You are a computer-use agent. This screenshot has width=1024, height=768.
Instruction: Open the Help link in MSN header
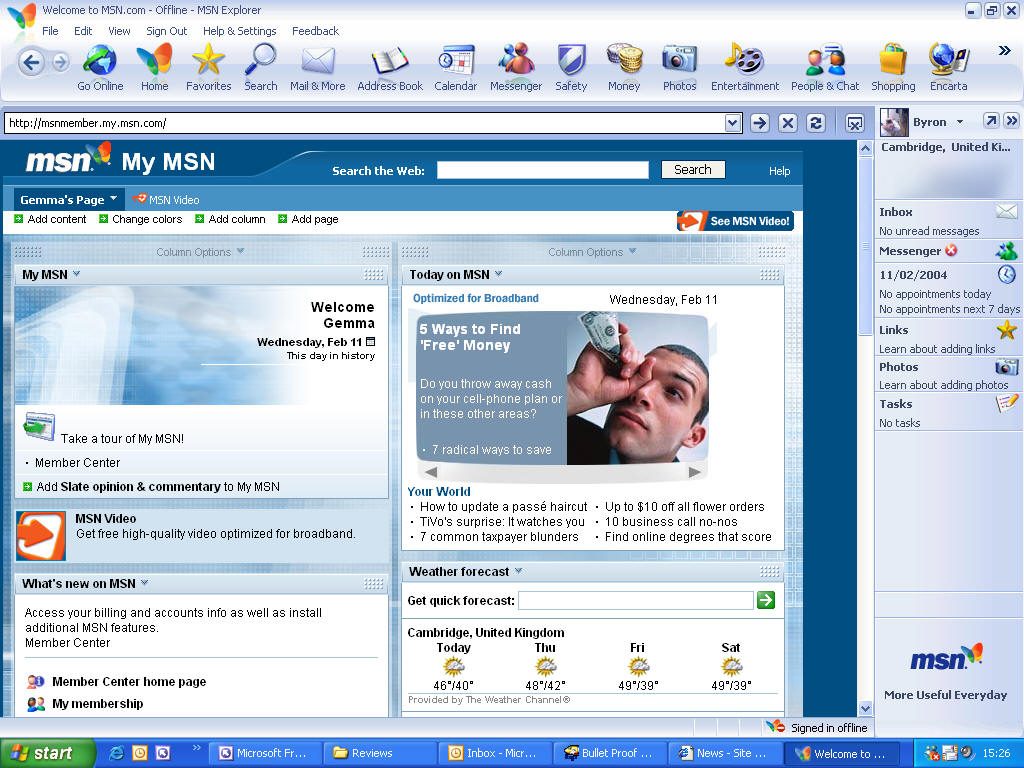click(x=779, y=170)
